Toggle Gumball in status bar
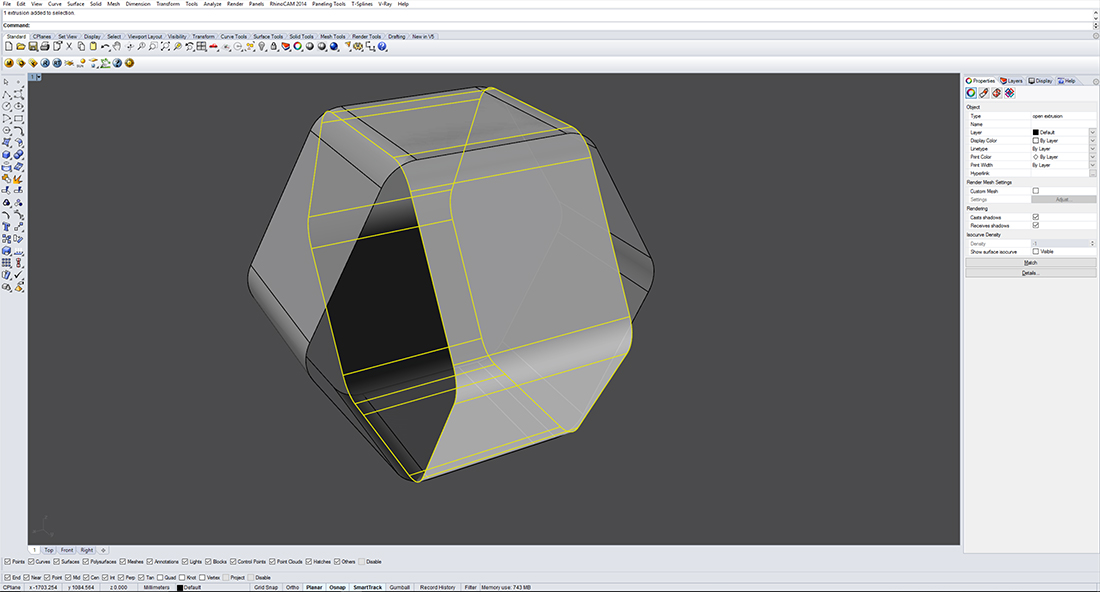Screen dimensions: 1100x592 pyautogui.click(x=399, y=587)
